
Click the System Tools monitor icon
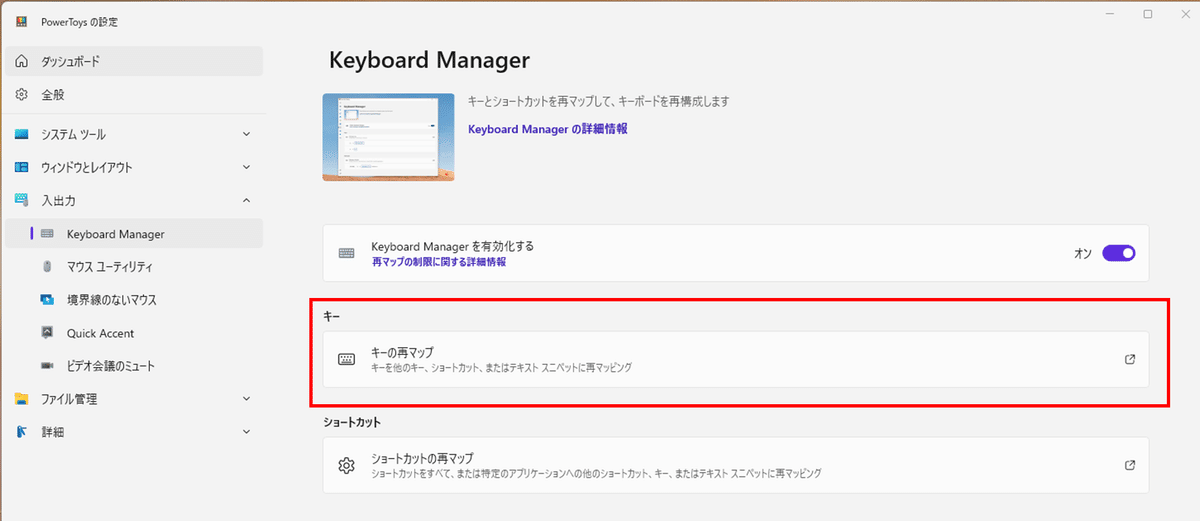pos(21,135)
